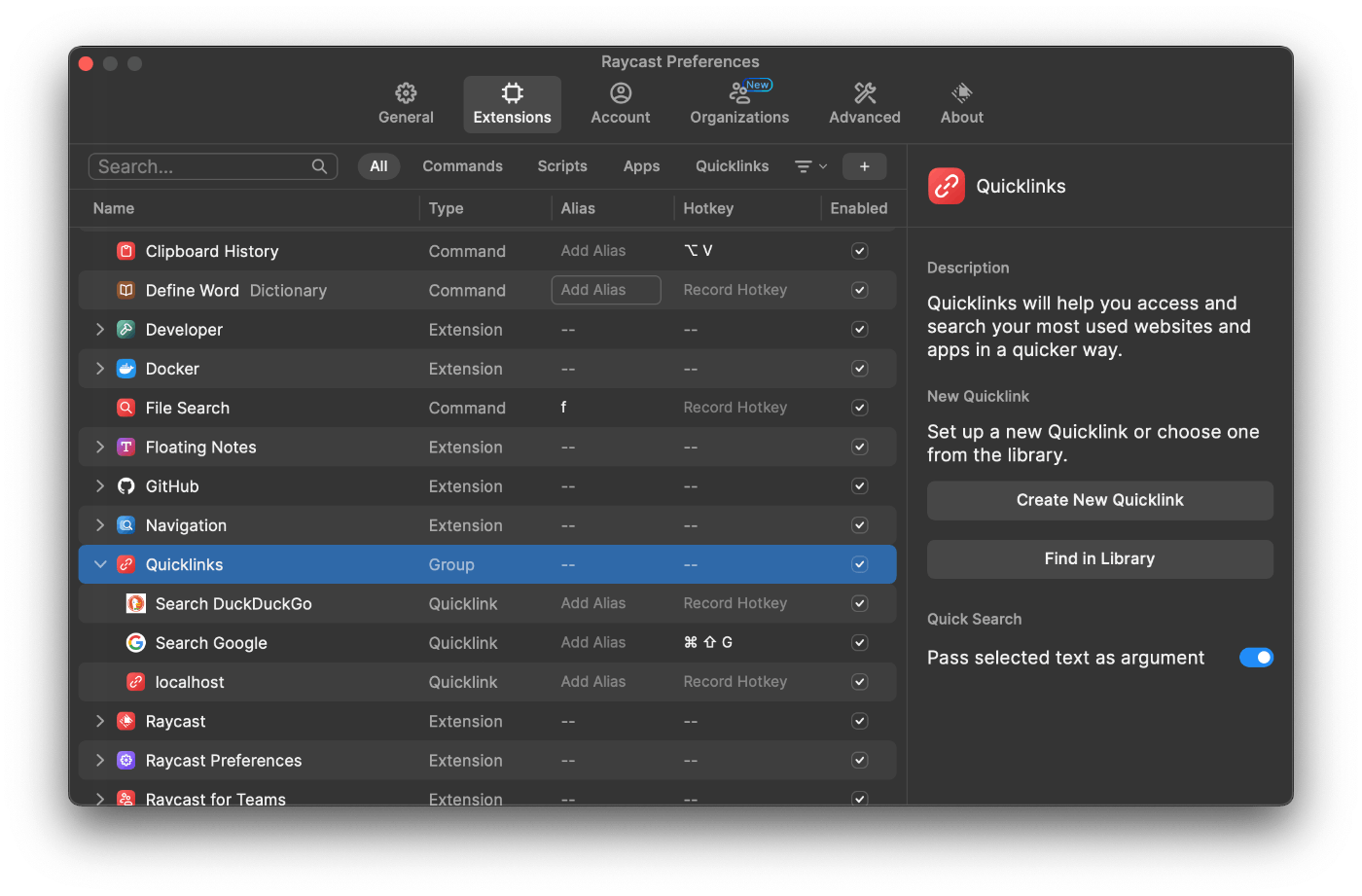Expand the Raycast Preferences row
Screen dimensions: 1362x896
(100, 761)
